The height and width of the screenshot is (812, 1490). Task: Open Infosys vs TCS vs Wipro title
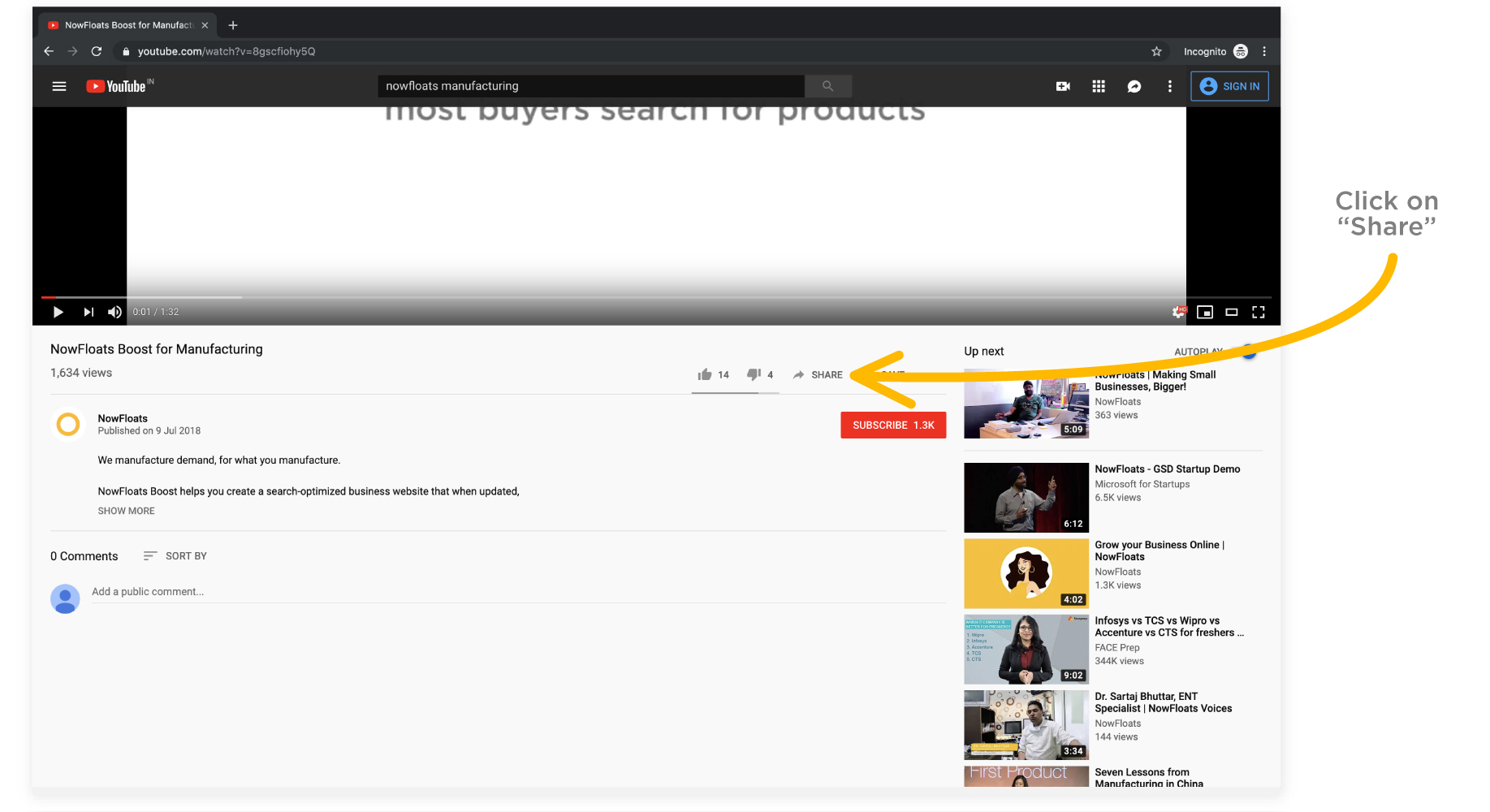click(1169, 627)
